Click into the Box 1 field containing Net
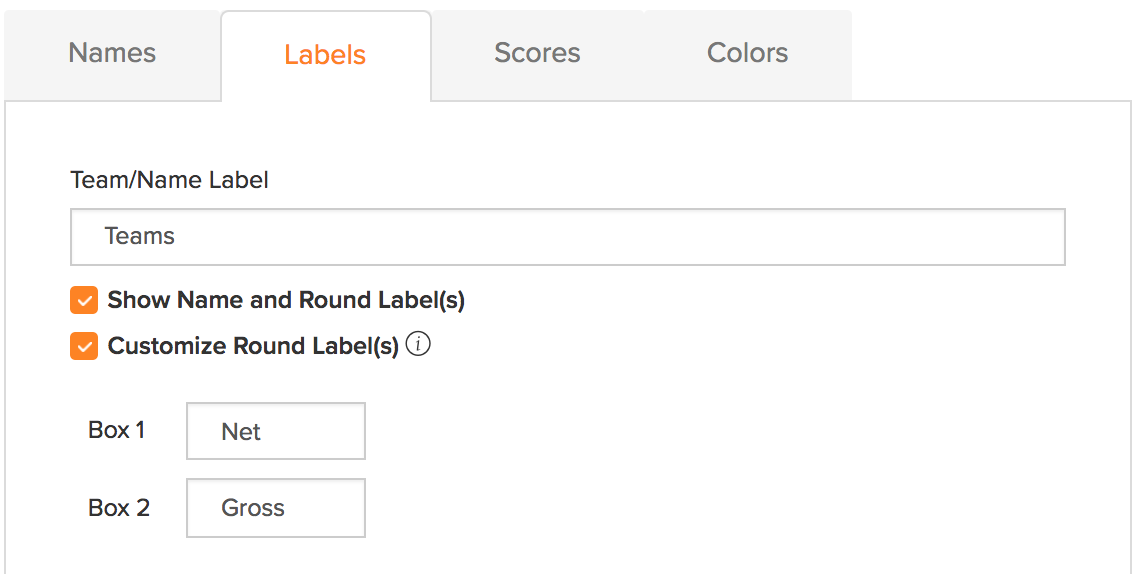 pos(276,431)
